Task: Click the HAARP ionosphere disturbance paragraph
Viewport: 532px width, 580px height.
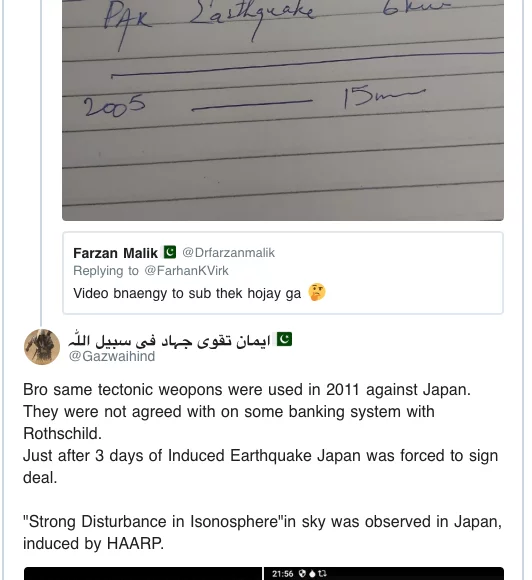Action: (262, 533)
